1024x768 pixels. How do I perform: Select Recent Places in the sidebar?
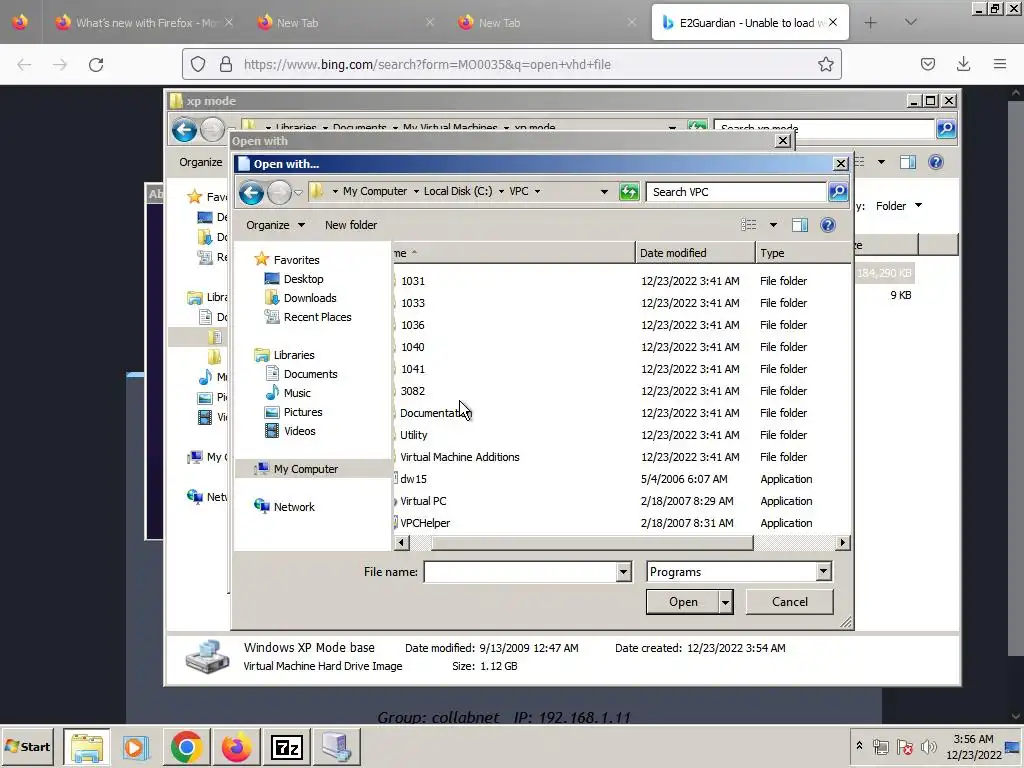click(317, 317)
